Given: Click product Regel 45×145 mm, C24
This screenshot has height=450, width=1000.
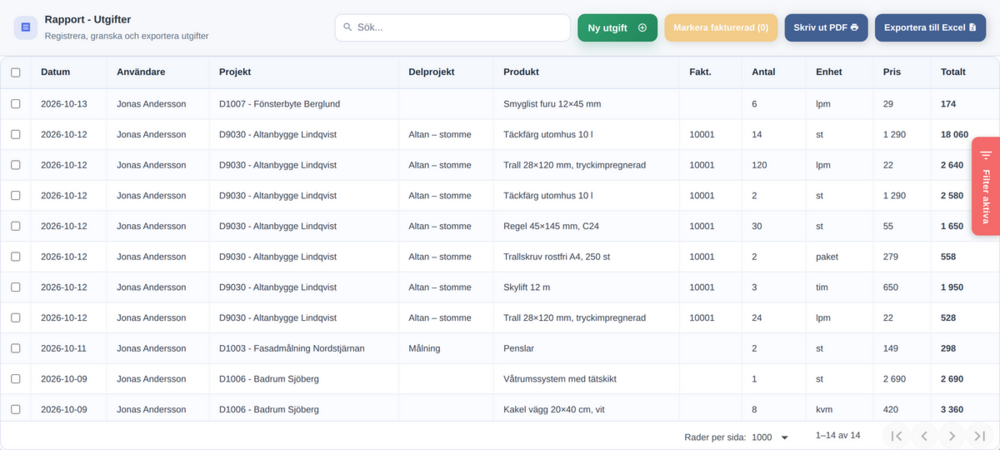Looking at the screenshot, I should click(550, 226).
